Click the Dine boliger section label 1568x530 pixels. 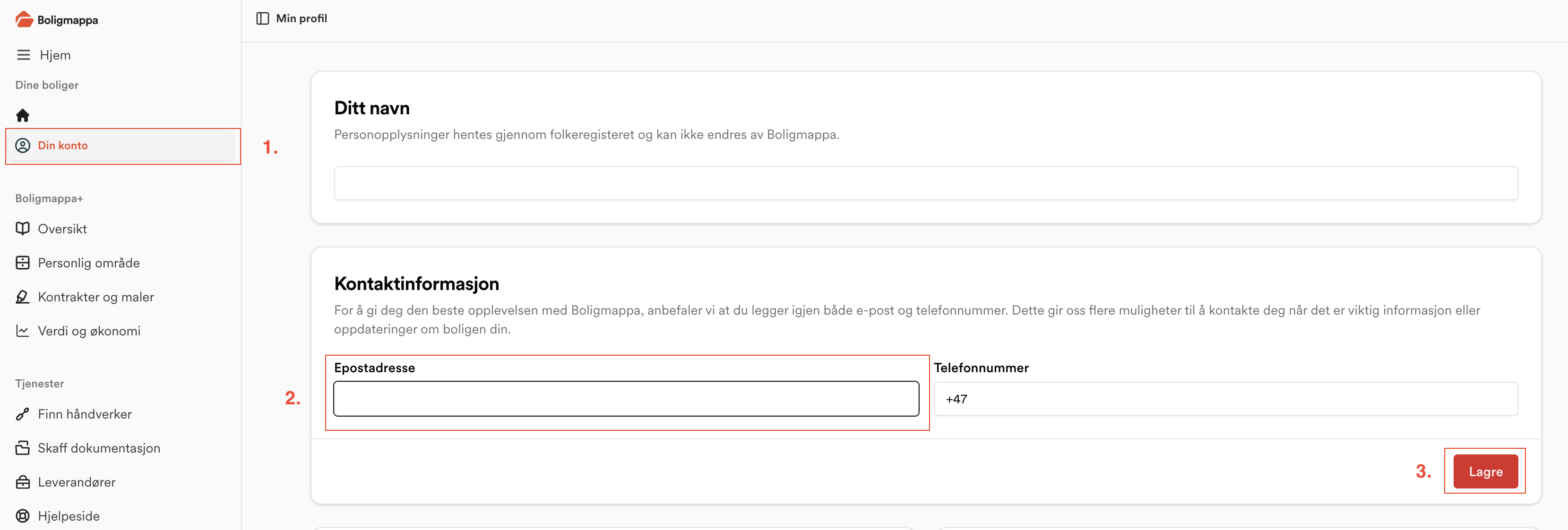pos(47,85)
